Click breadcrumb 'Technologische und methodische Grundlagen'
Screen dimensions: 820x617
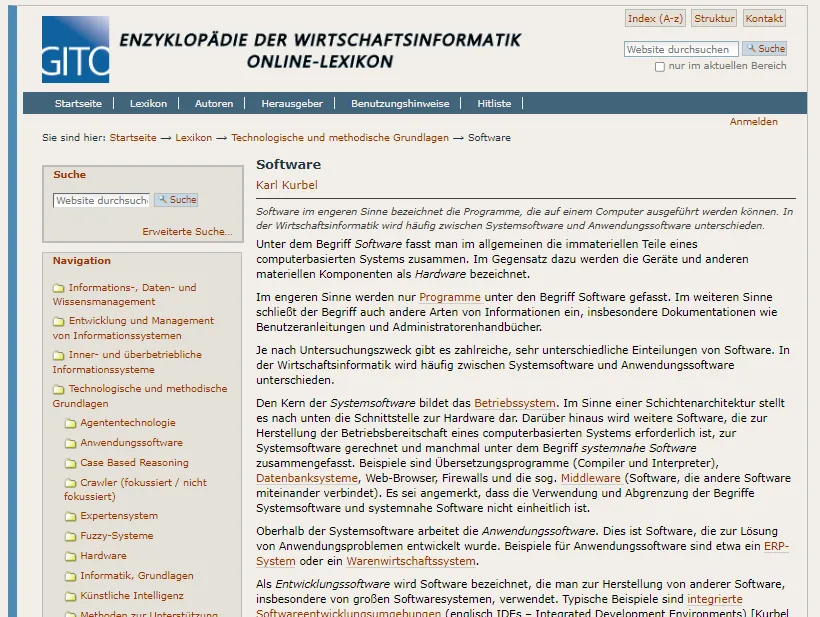340,138
